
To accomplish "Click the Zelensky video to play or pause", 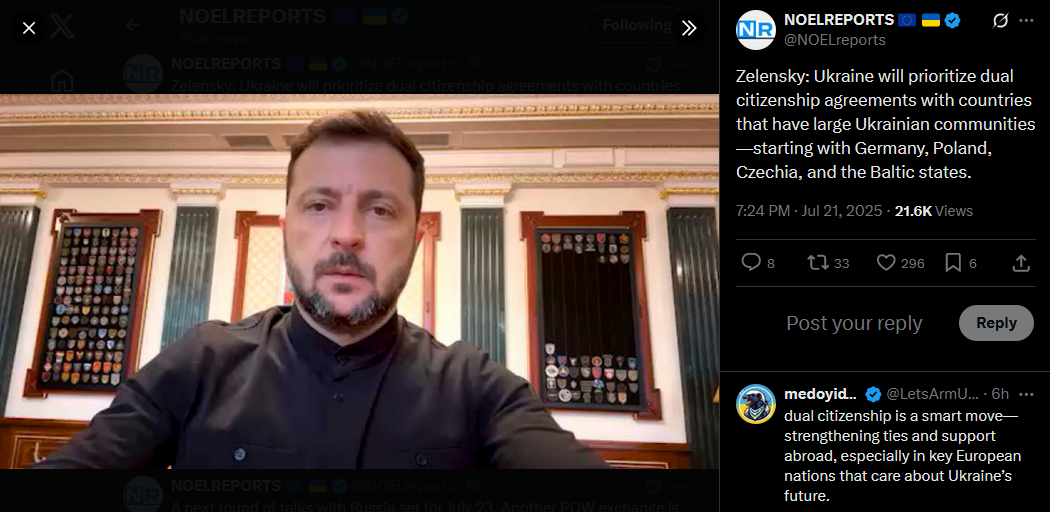I will [359, 281].
